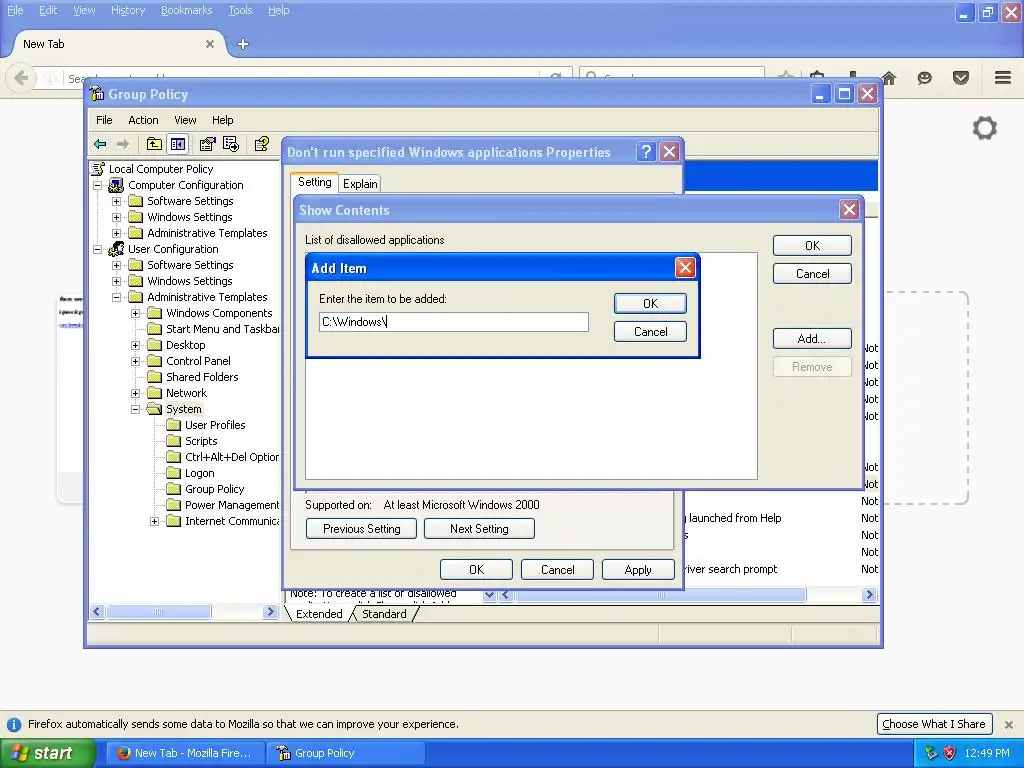Viewport: 1024px width, 768px height.
Task: Expand the Internet Communication node
Action: point(154,521)
